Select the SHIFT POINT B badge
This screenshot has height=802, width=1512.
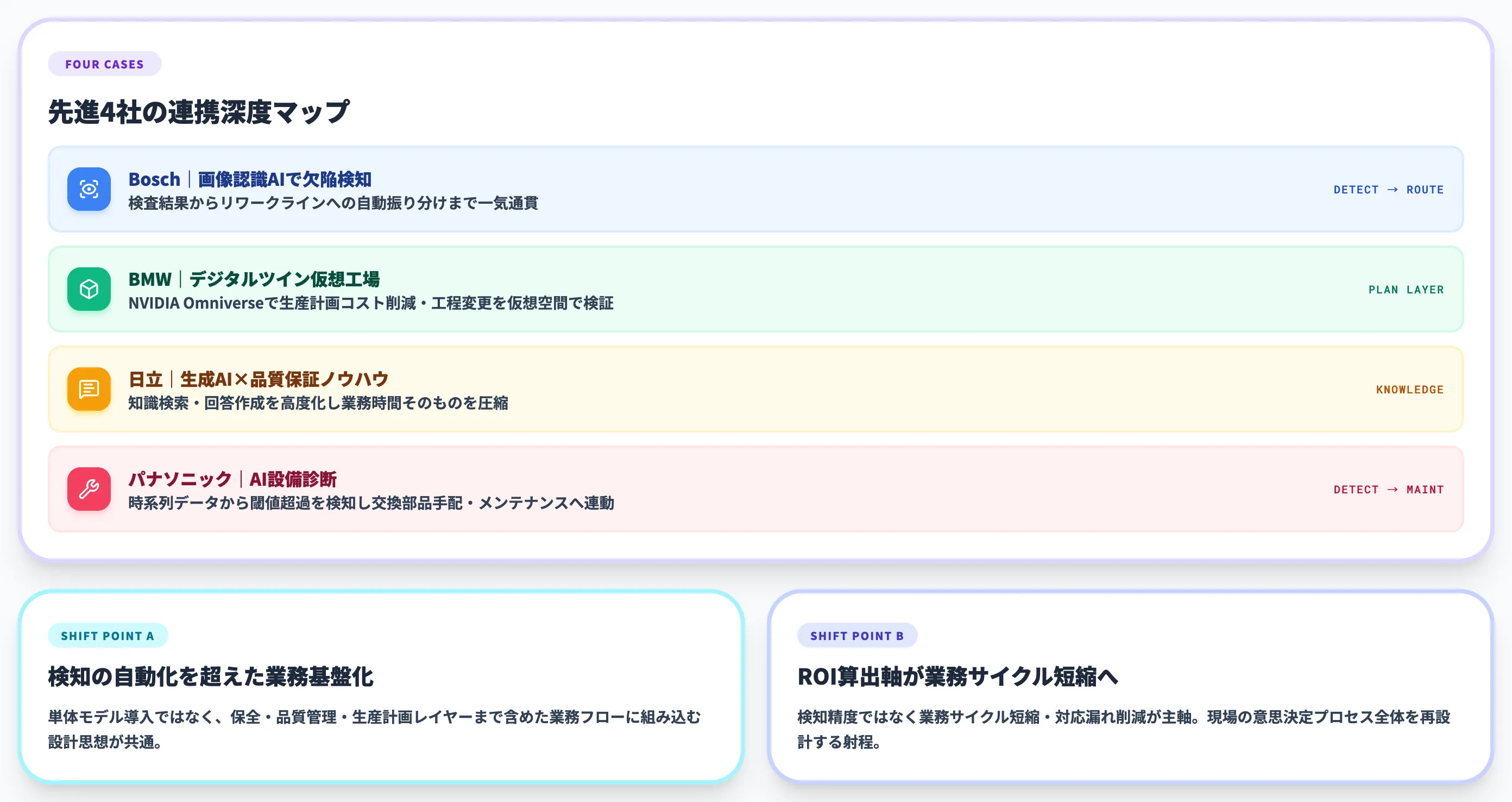(857, 636)
